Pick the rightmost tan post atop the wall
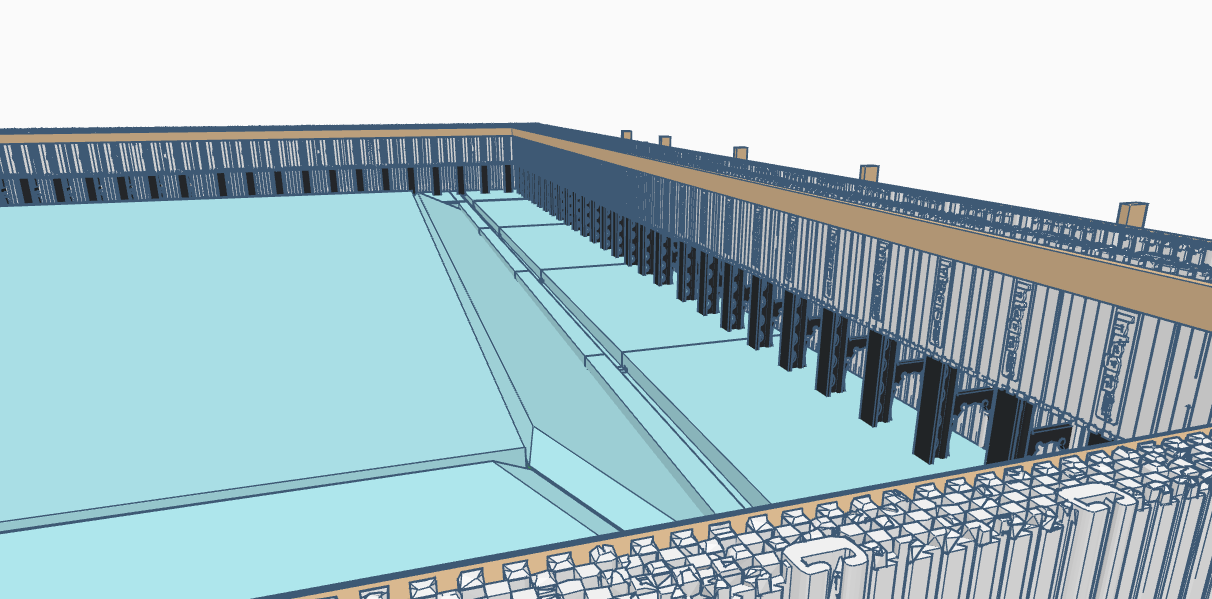1212x599 pixels. 1132,213
